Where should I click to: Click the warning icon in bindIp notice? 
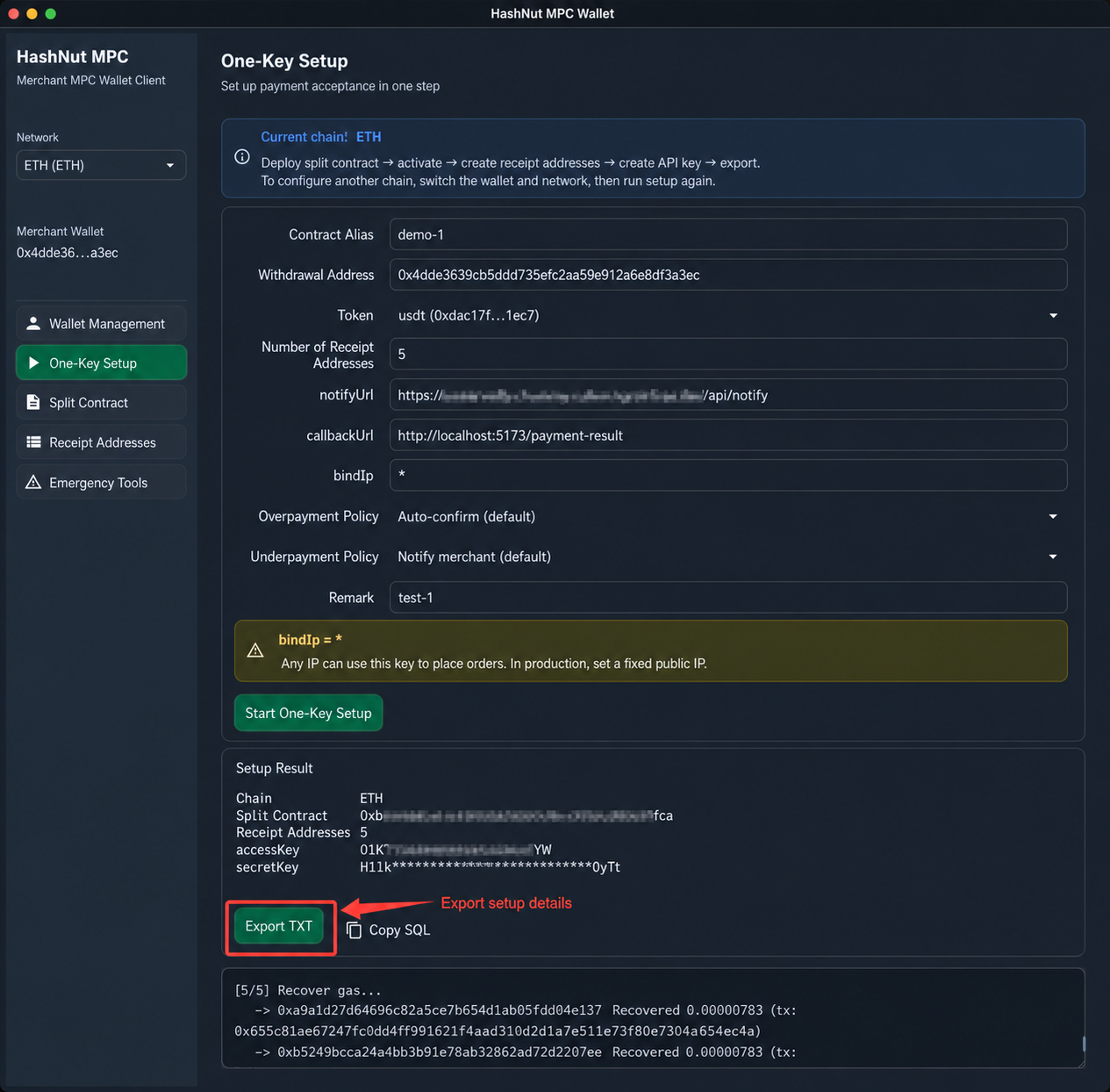[x=255, y=651]
